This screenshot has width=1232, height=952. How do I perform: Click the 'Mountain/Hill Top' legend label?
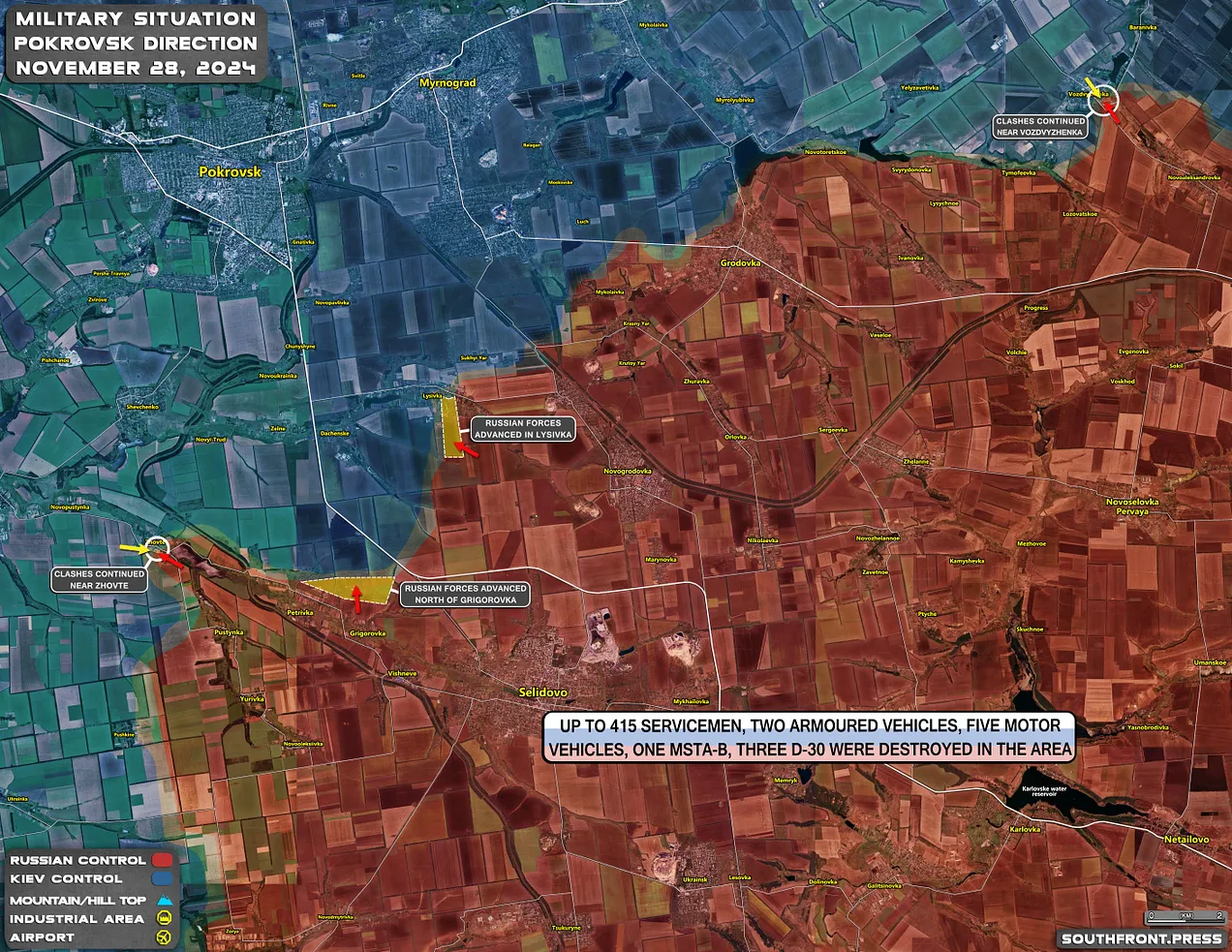77,900
